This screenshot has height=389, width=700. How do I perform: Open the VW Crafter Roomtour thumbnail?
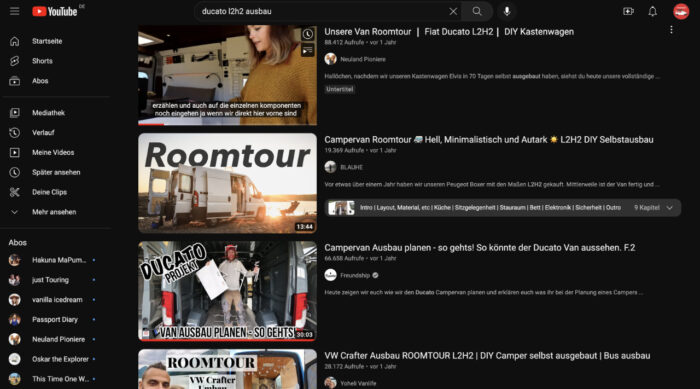pyautogui.click(x=227, y=369)
